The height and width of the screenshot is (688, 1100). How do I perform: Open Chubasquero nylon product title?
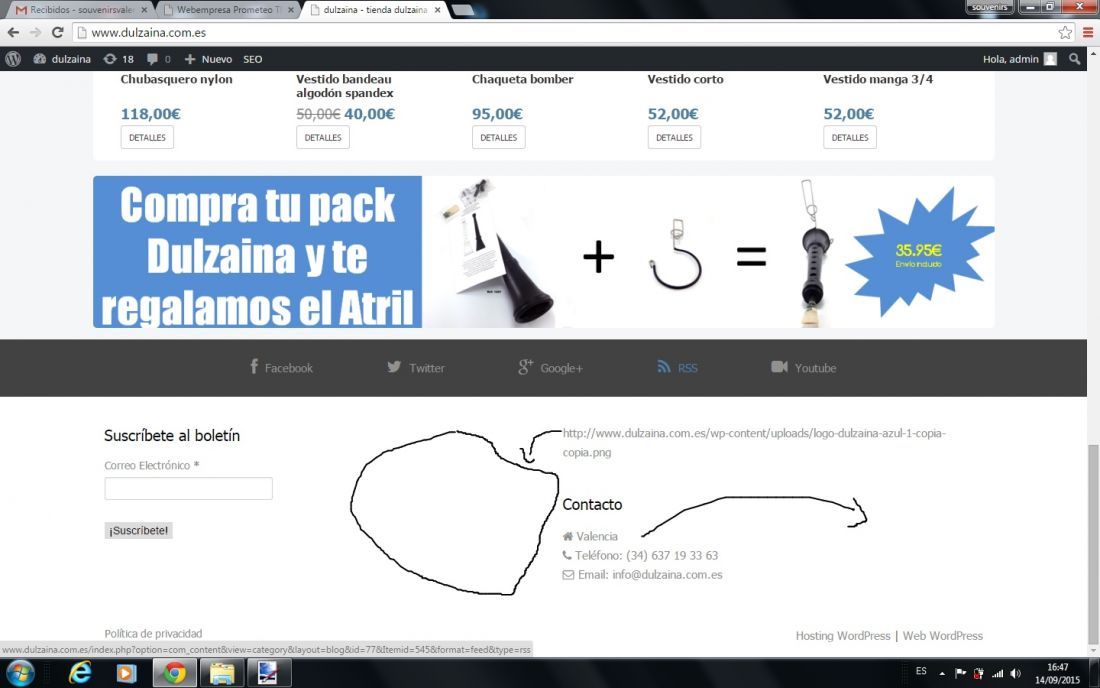(x=176, y=79)
